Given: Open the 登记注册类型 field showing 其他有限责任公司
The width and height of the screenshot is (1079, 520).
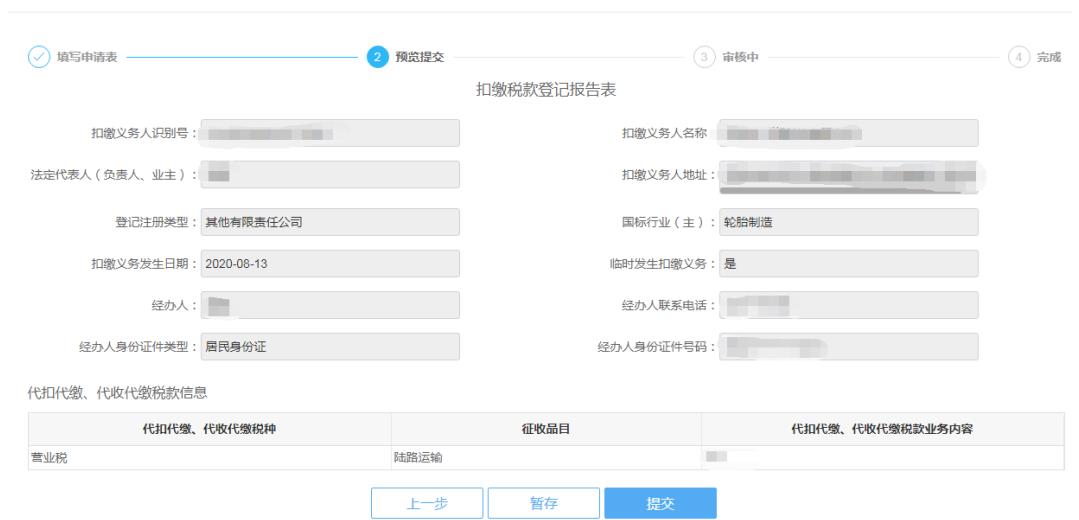Looking at the screenshot, I should pyautogui.click(x=330, y=222).
